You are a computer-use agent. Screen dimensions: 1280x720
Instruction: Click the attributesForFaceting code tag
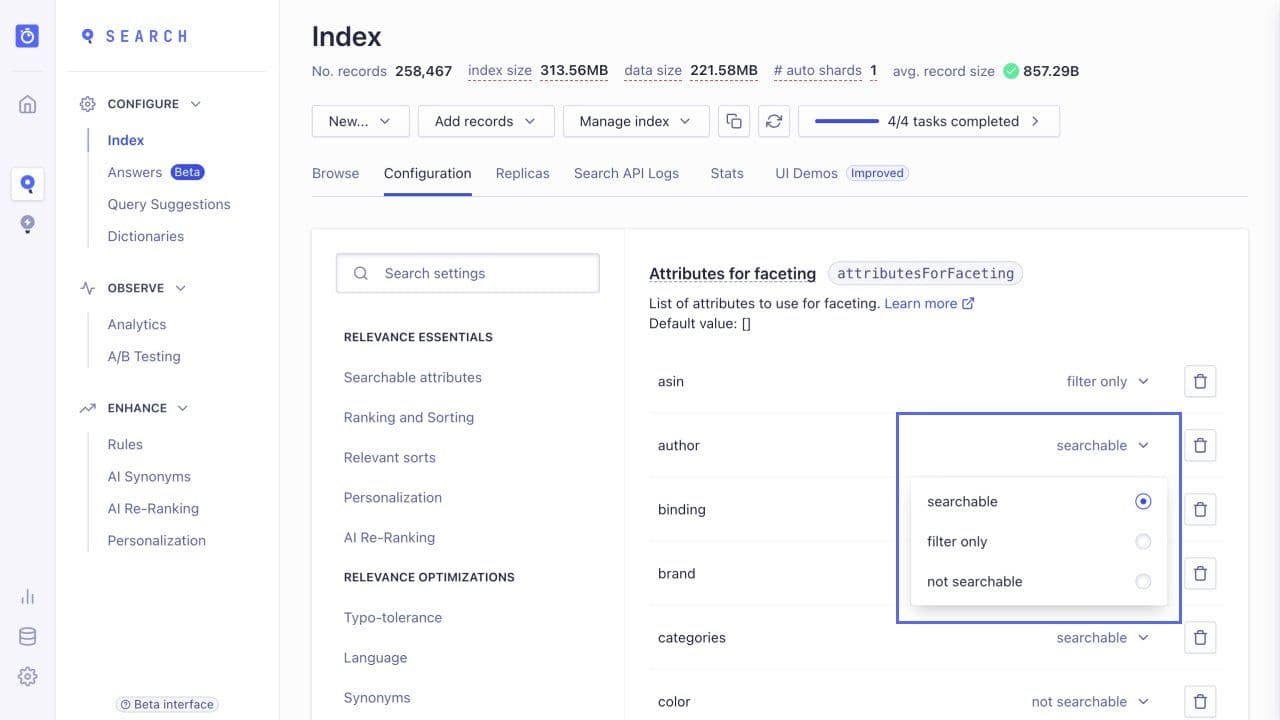926,273
